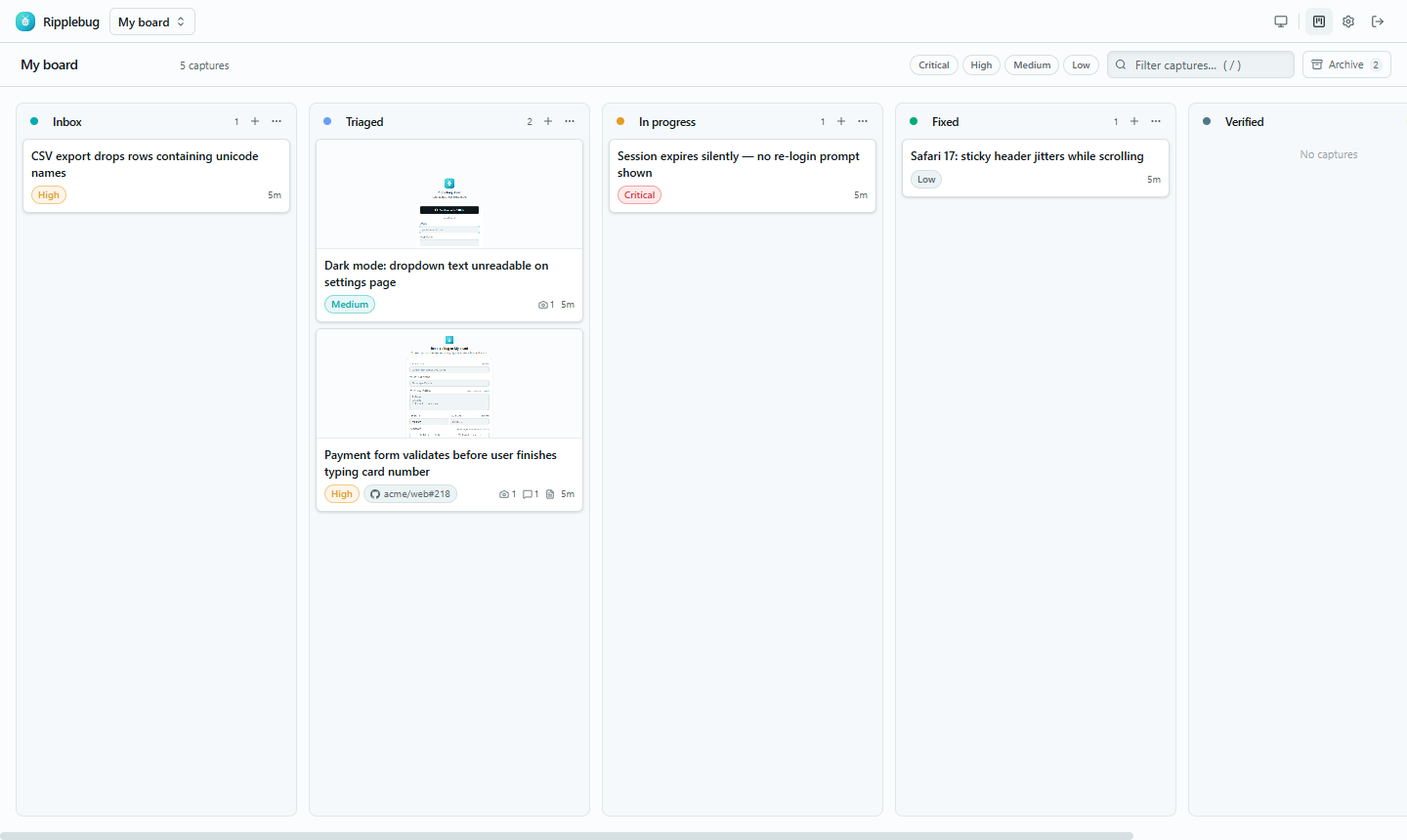Click the monitor display icon in header
Image resolution: width=1407 pixels, height=840 pixels.
(1281, 21)
